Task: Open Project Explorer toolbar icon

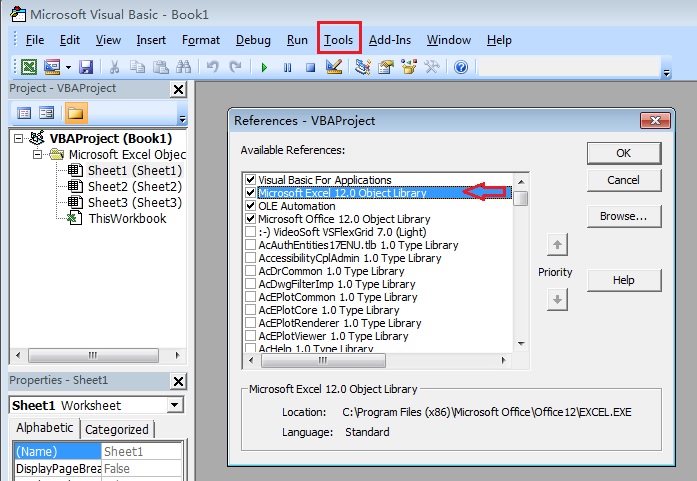Action: click(363, 67)
